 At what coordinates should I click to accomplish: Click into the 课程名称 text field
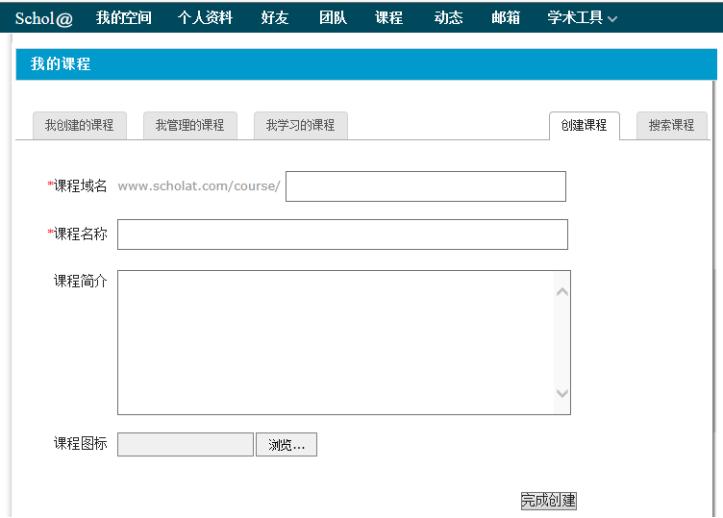[342, 235]
